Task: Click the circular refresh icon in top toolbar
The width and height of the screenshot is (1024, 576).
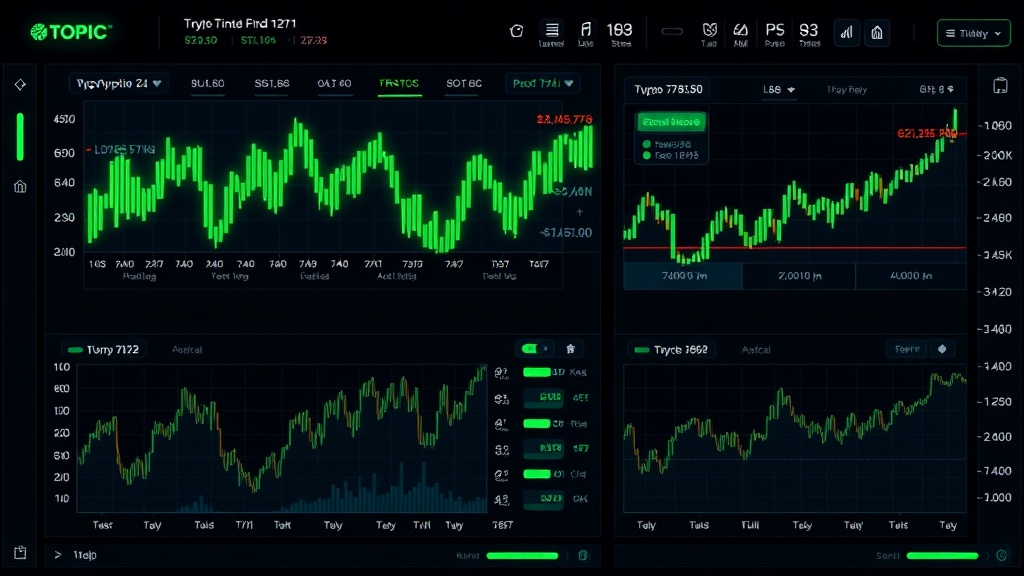Action: pos(517,31)
